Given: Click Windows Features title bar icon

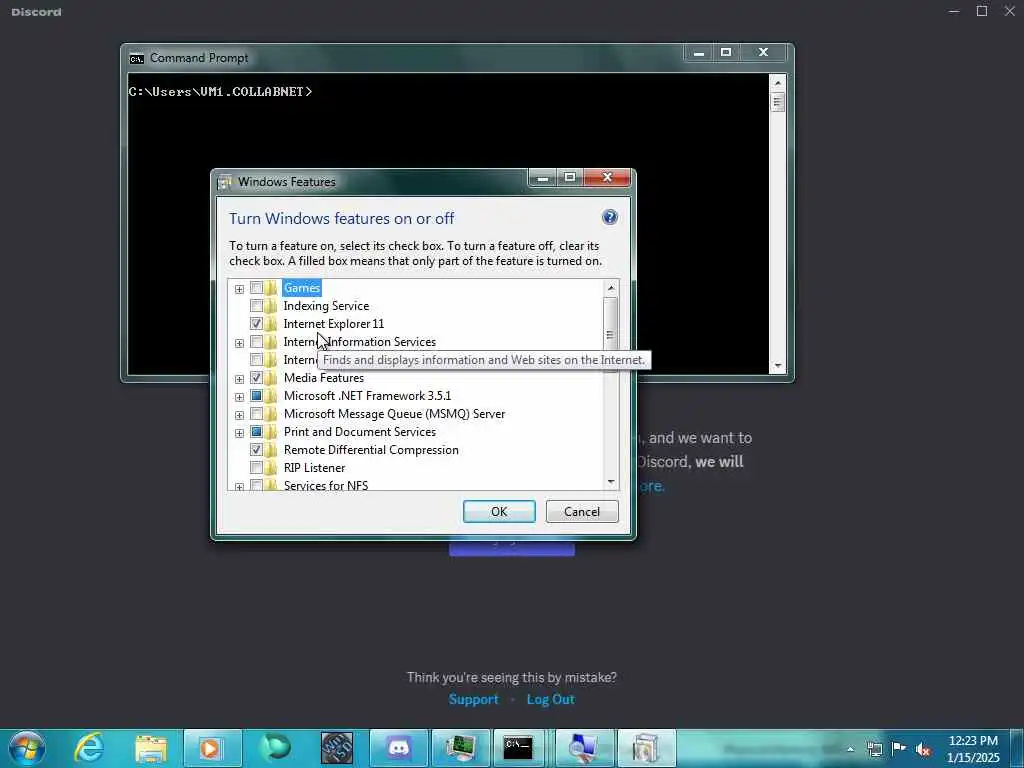Looking at the screenshot, I should [x=224, y=182].
